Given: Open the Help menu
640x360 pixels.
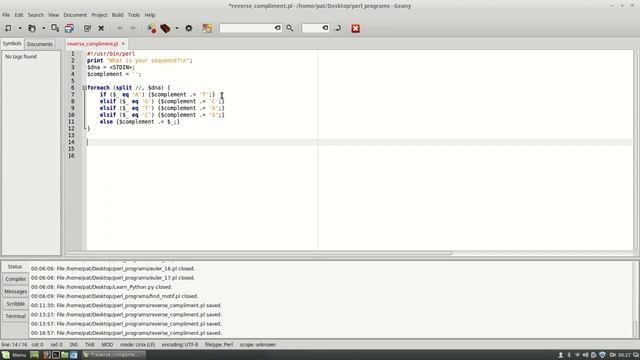Looking at the screenshot, I should pos(150,15).
